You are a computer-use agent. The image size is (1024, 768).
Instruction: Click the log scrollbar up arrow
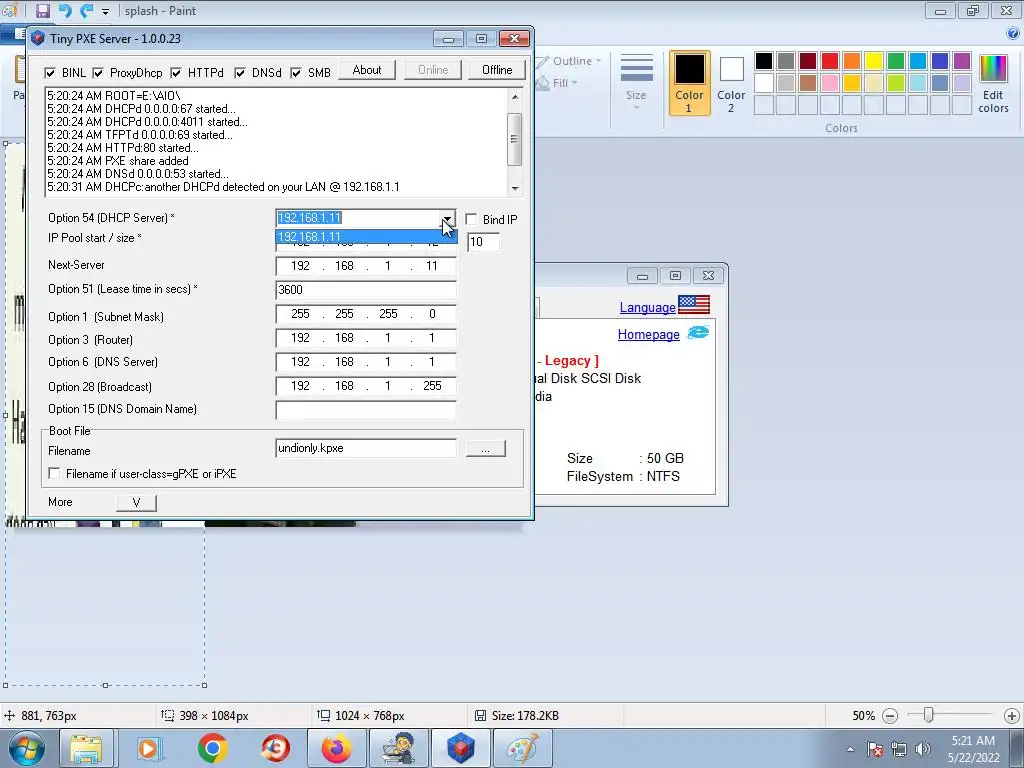(x=515, y=97)
